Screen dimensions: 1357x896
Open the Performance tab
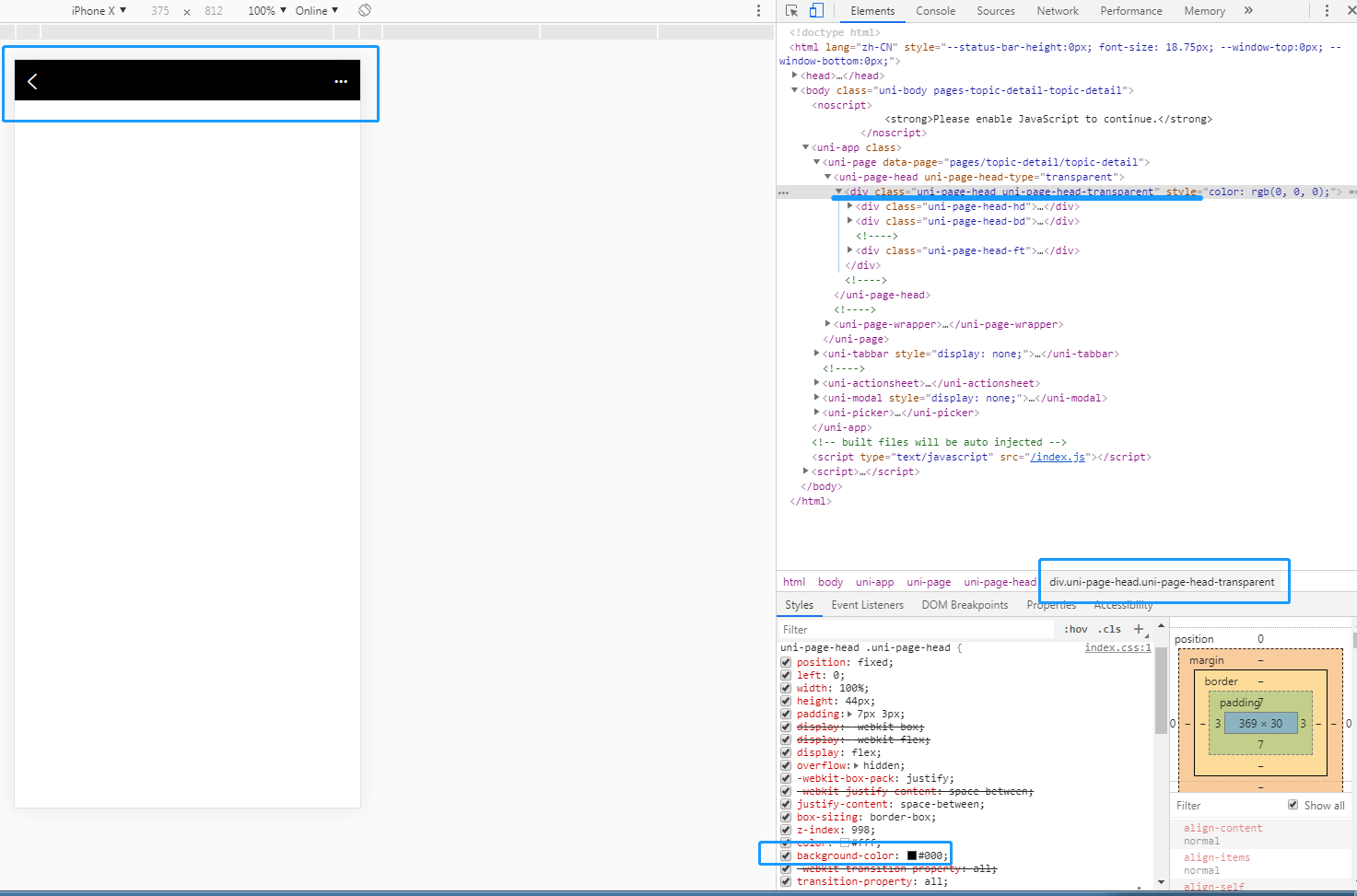coord(1131,11)
